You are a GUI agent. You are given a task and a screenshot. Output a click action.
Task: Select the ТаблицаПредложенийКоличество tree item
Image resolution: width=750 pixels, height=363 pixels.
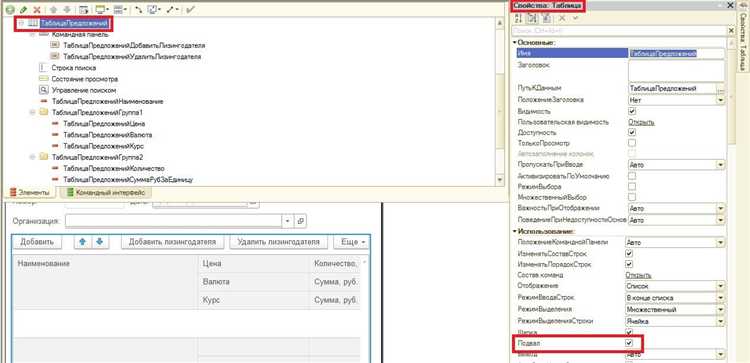pyautogui.click(x=114, y=168)
